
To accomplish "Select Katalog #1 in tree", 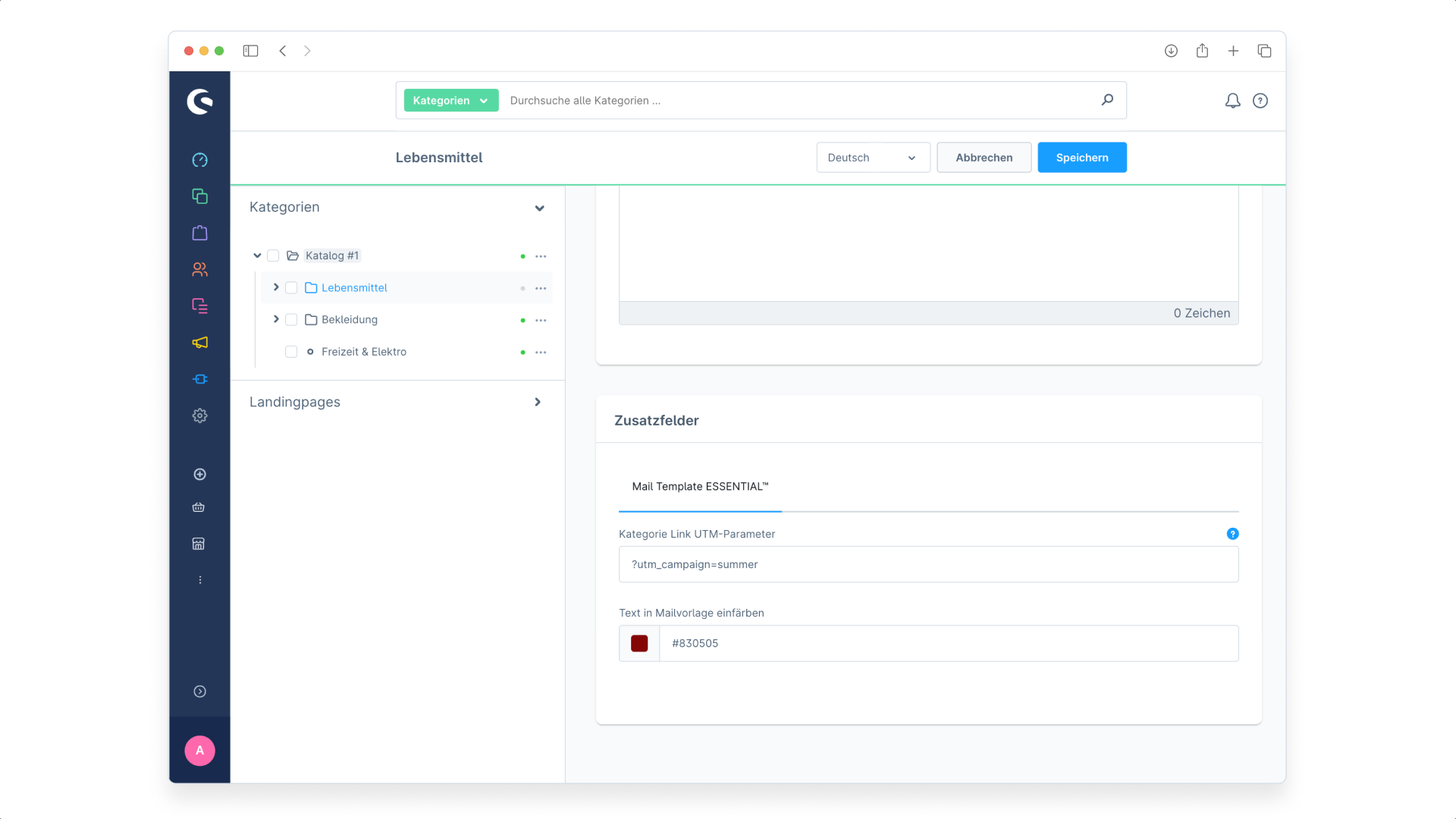I will pos(332,256).
